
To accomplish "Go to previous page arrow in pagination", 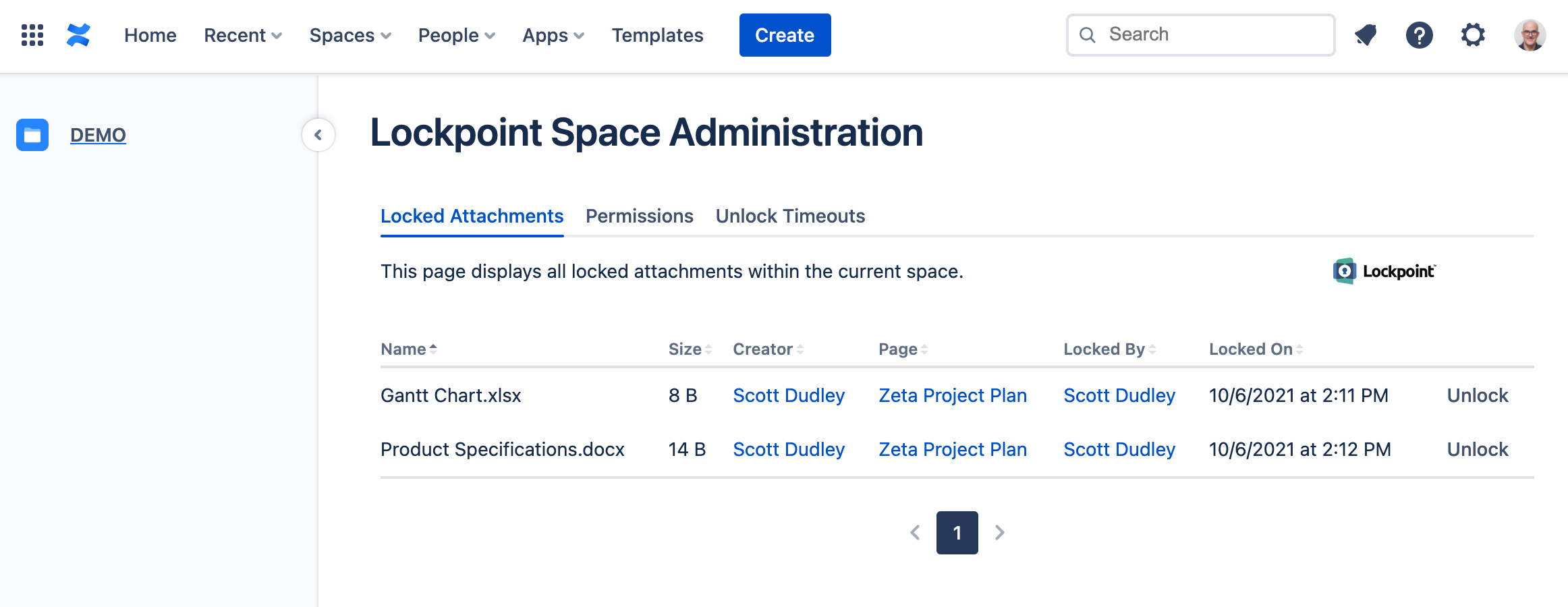I will [916, 533].
